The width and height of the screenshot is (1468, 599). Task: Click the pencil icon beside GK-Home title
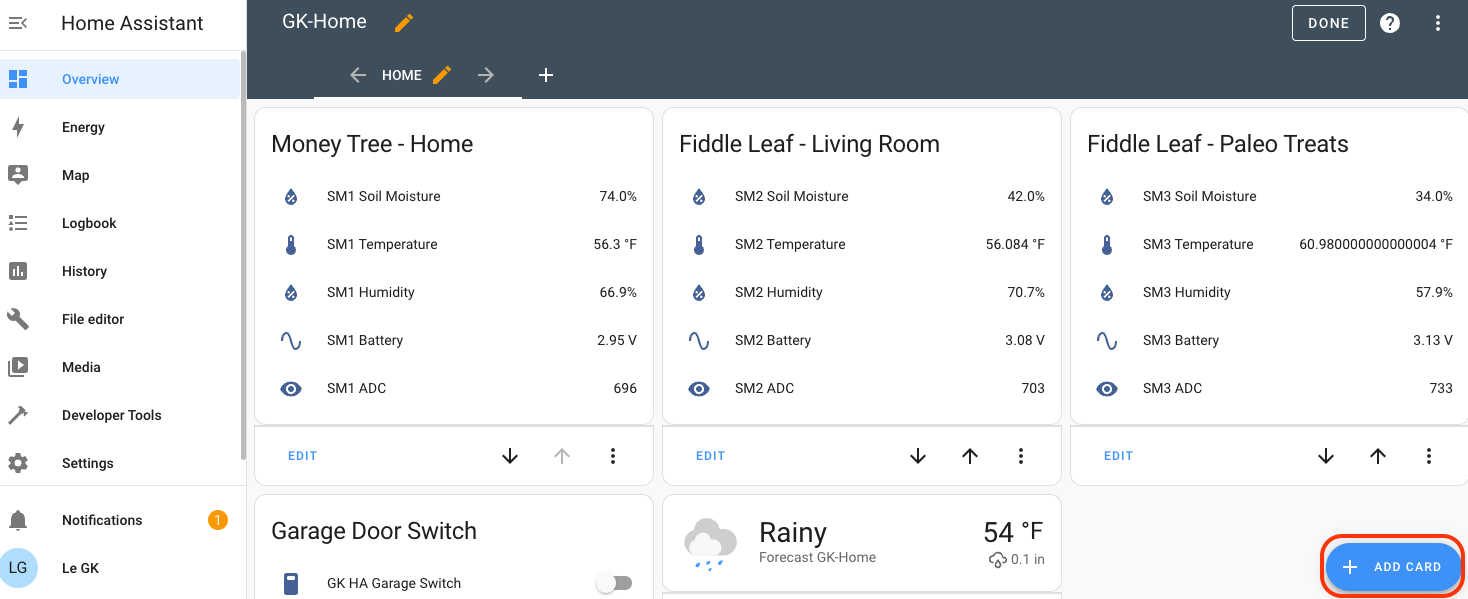click(404, 23)
